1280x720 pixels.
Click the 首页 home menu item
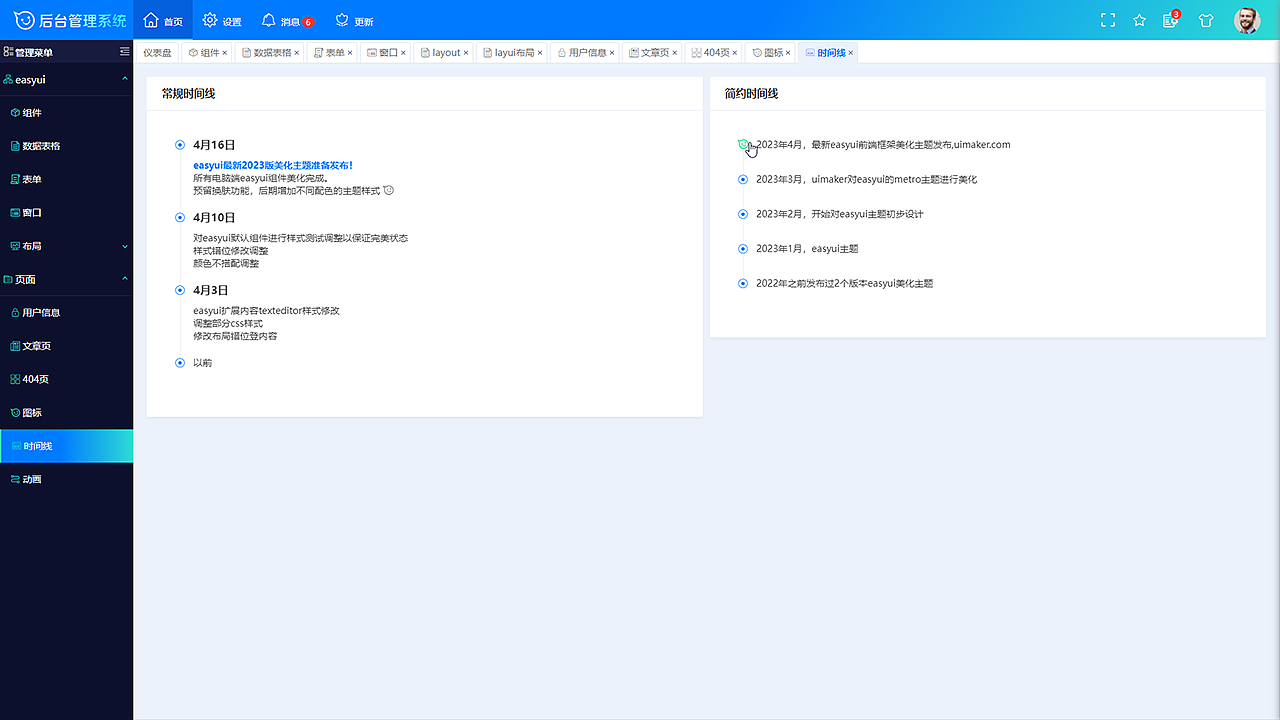tap(163, 19)
